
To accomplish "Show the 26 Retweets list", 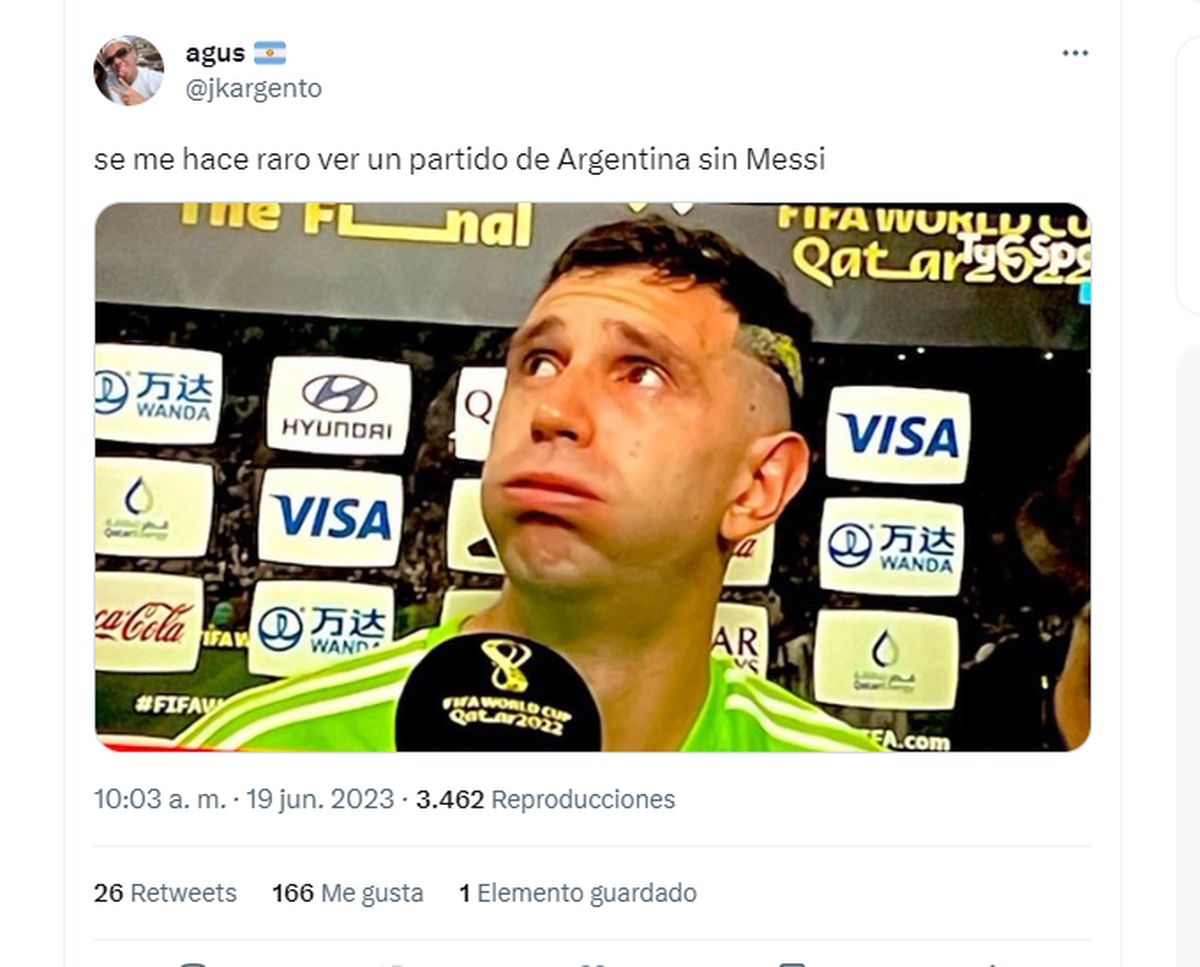I will [x=165, y=893].
